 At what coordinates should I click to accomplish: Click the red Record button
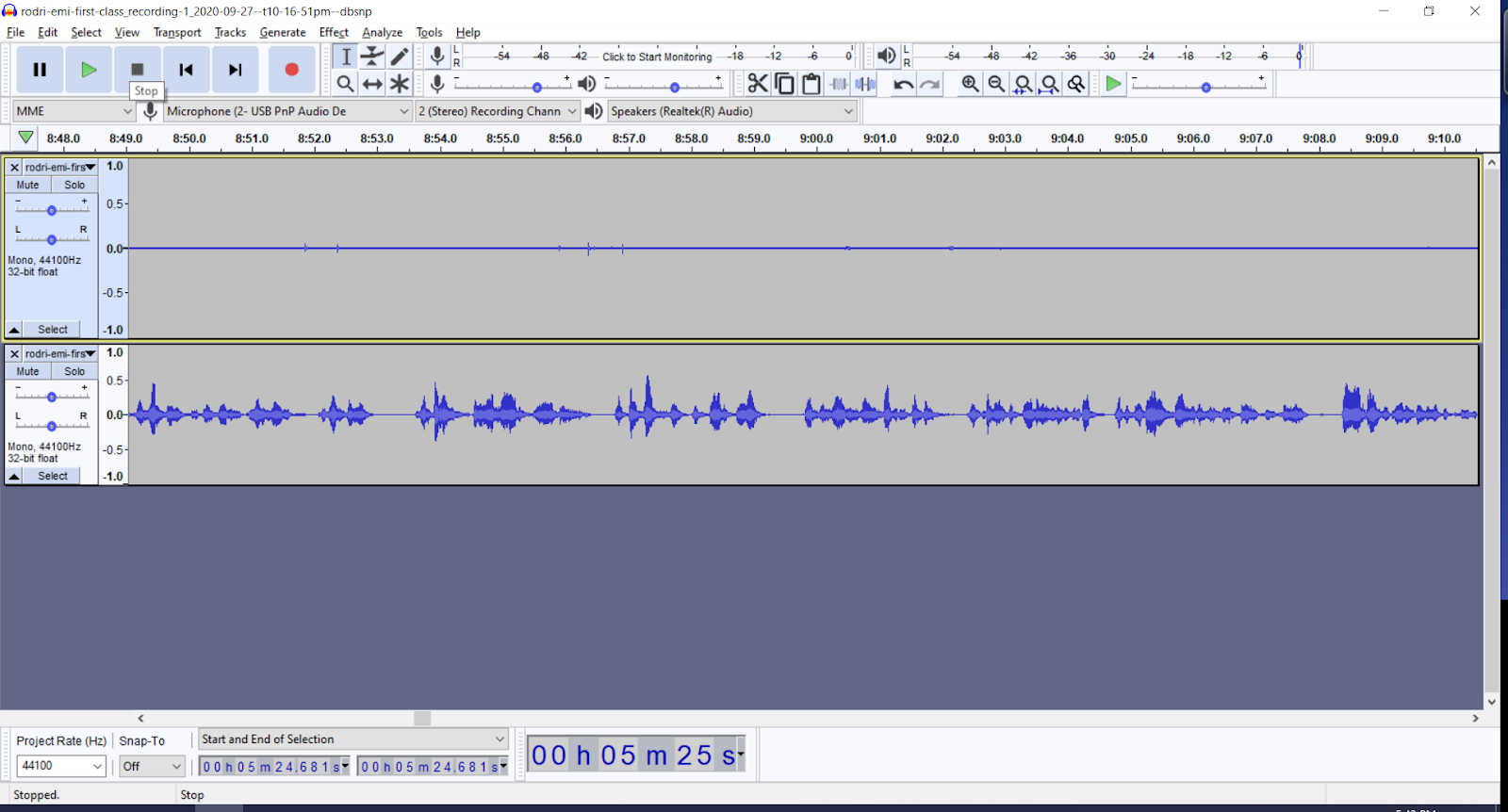pos(291,70)
